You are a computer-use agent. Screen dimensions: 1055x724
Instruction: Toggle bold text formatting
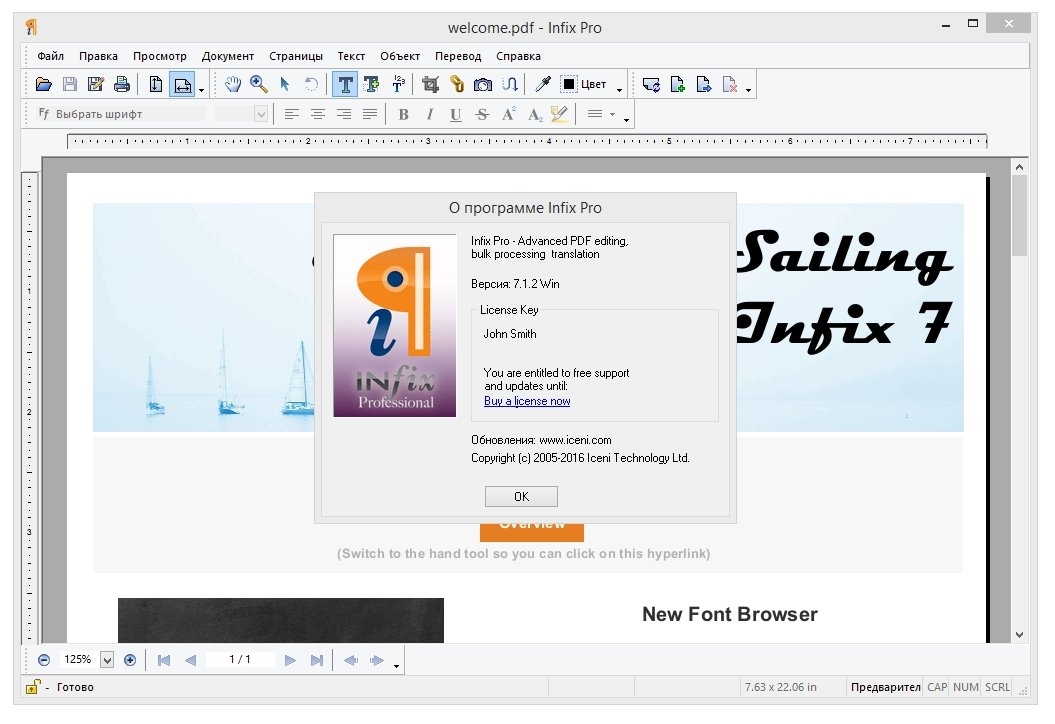404,115
